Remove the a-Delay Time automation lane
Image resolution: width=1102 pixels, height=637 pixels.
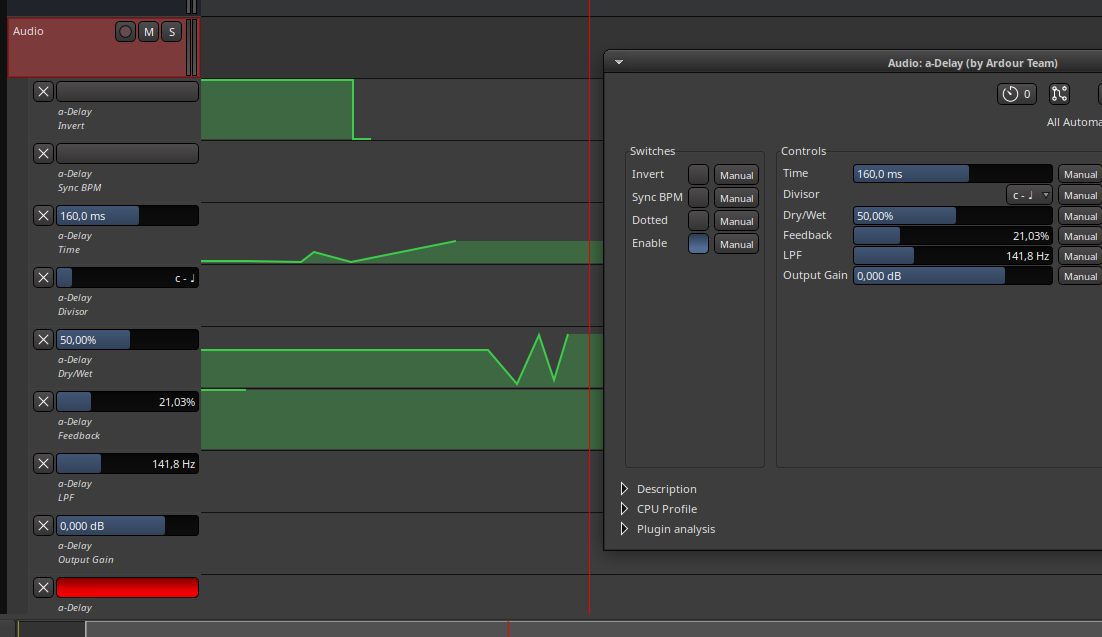coord(43,215)
